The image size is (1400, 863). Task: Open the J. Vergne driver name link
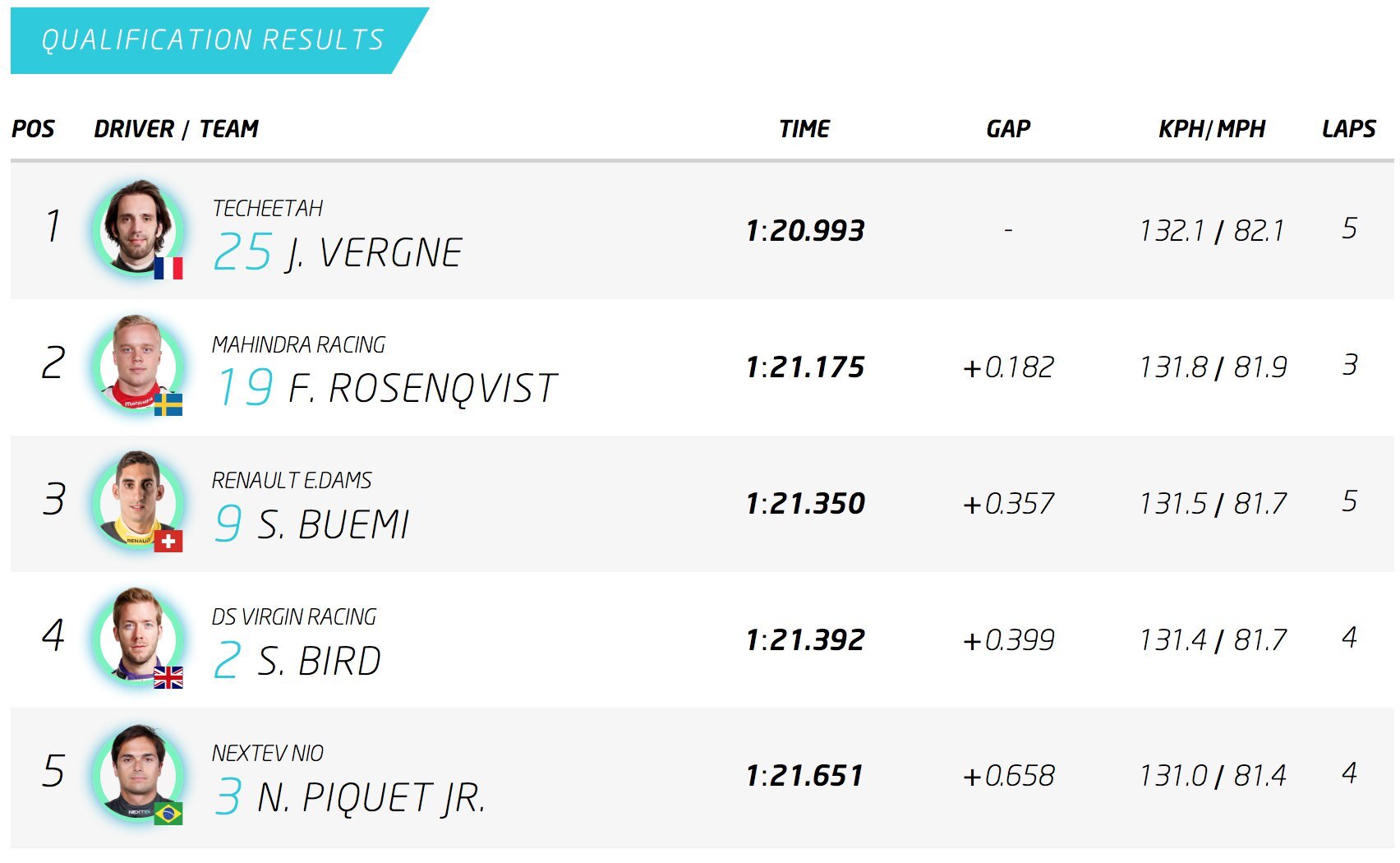[374, 252]
